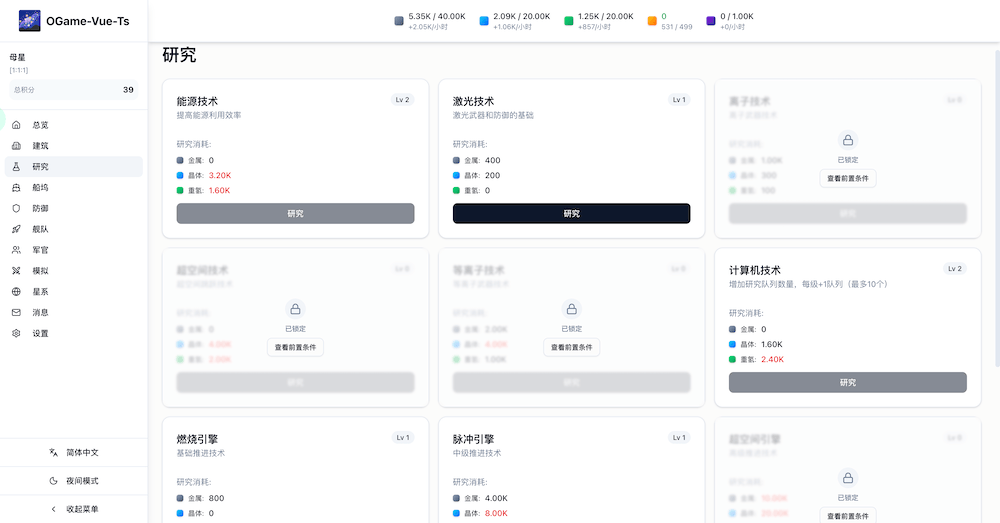Click the total points (总积分) score box
Image resolution: width=1000 pixels, height=523 pixels.
pyautogui.click(x=73, y=90)
